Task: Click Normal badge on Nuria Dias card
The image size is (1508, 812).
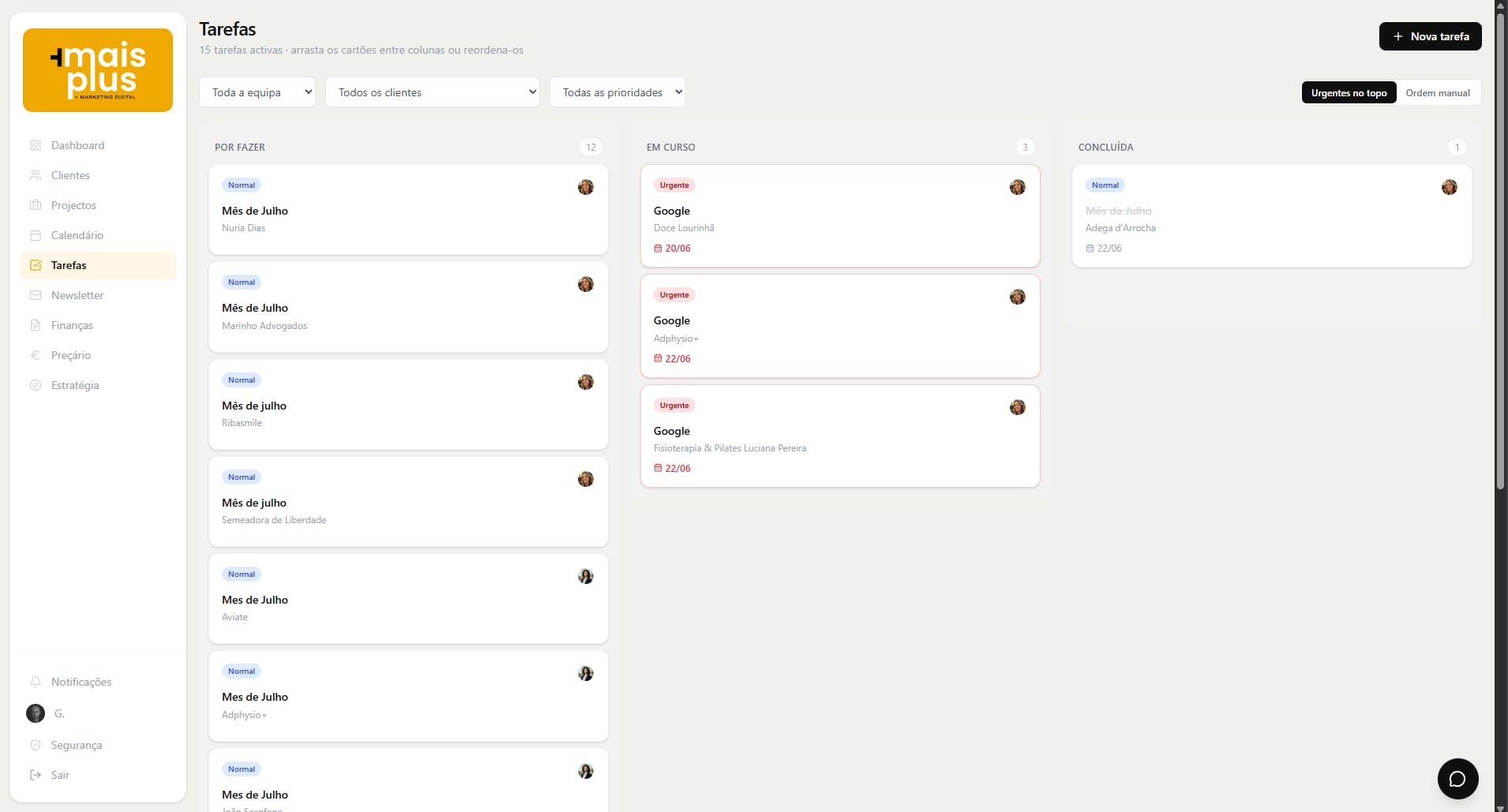Action: (242, 185)
